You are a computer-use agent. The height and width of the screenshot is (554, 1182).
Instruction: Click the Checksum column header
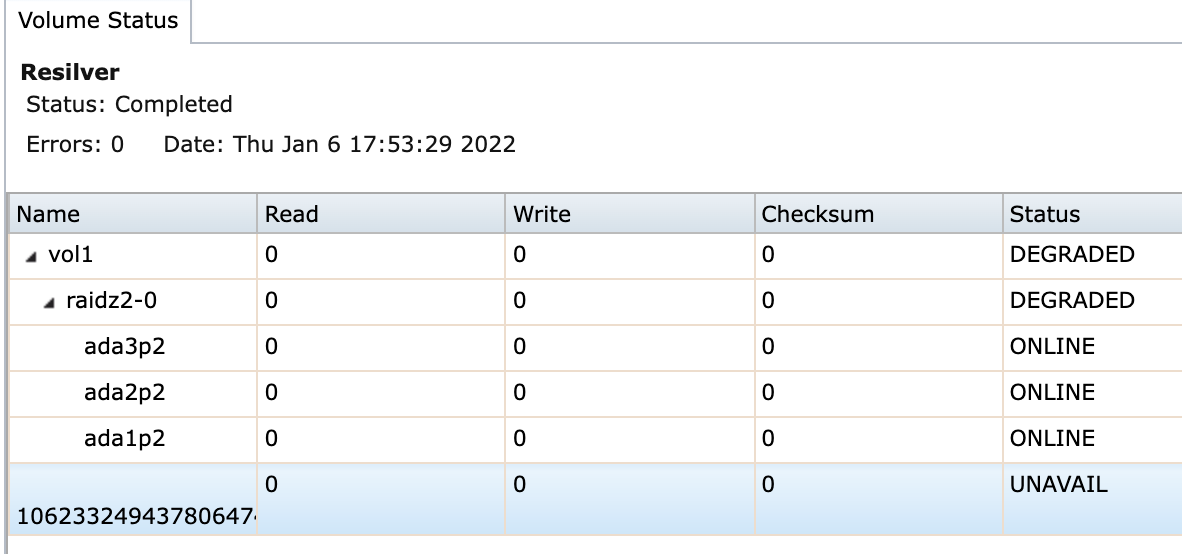[817, 214]
